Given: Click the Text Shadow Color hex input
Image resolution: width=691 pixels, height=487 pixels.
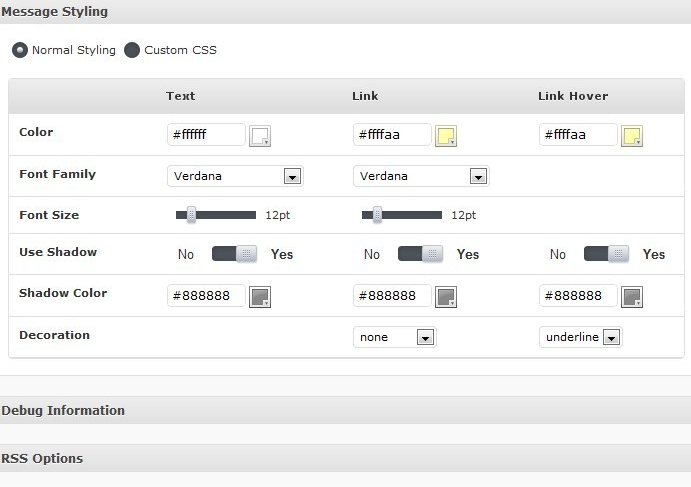Looking at the screenshot, I should [x=206, y=295].
